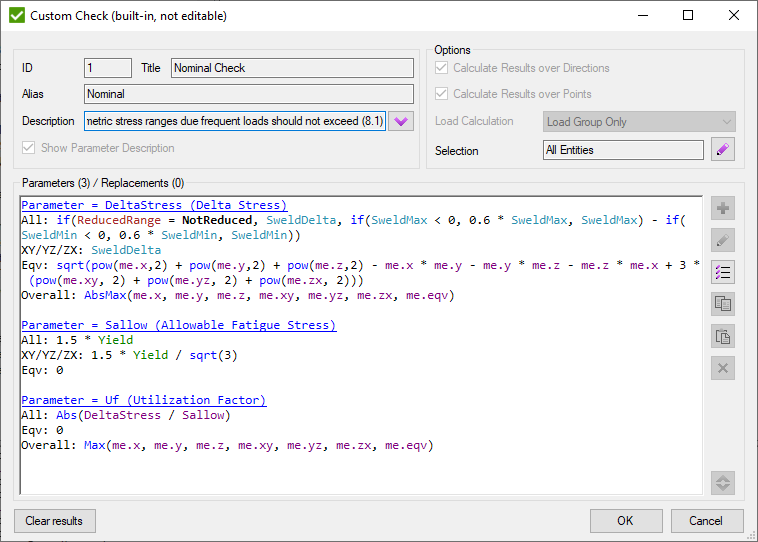The width and height of the screenshot is (758, 542).
Task: Click the delete parameter X icon
Action: pos(723,368)
